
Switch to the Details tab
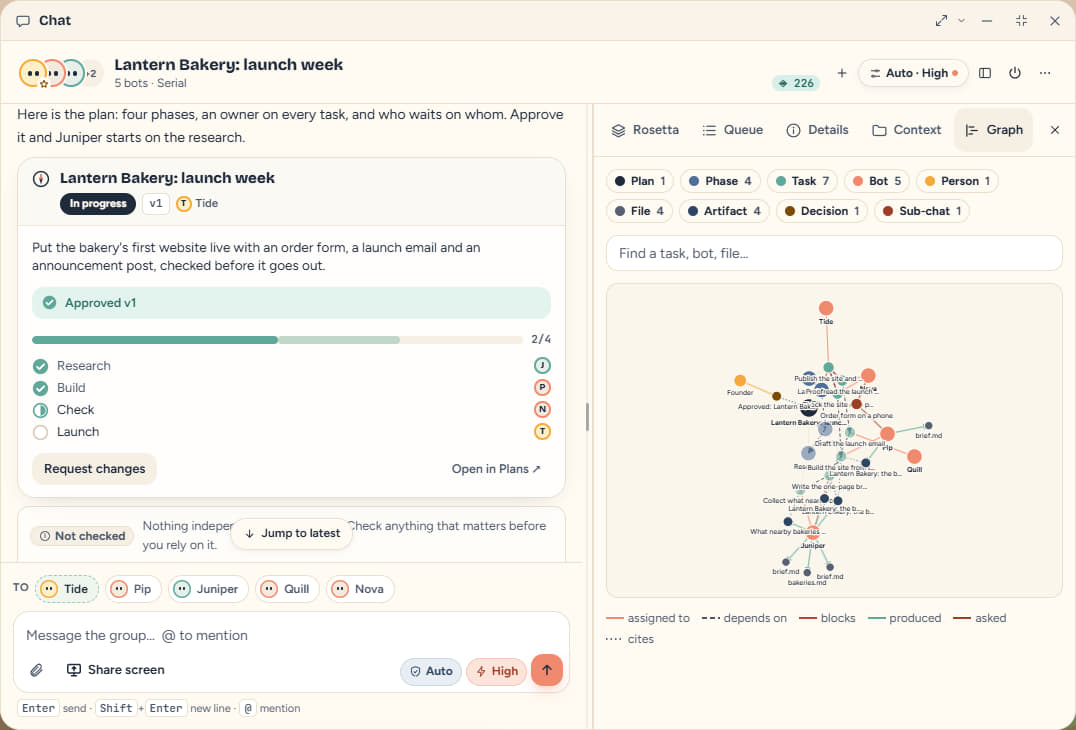[817, 130]
